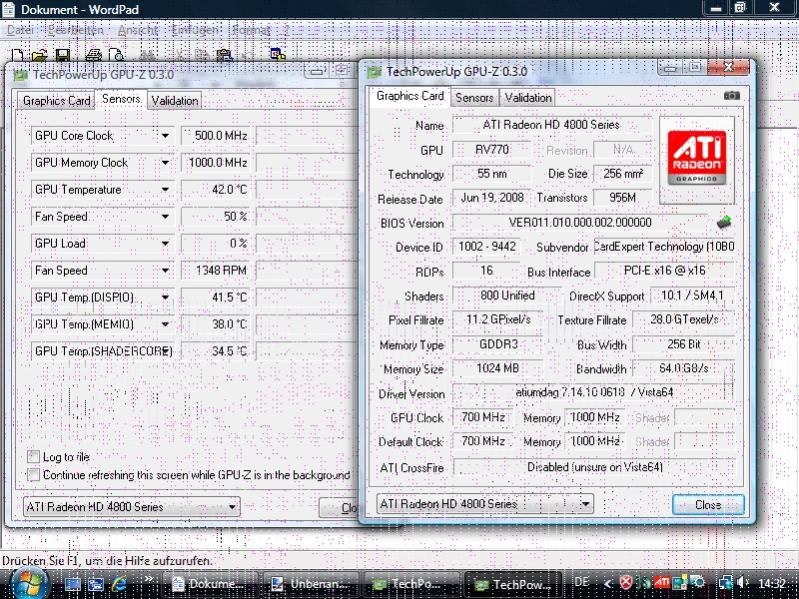799x599 pixels.
Task: Click the Save floppy icon in WordPad toolbar
Action: tap(62, 55)
